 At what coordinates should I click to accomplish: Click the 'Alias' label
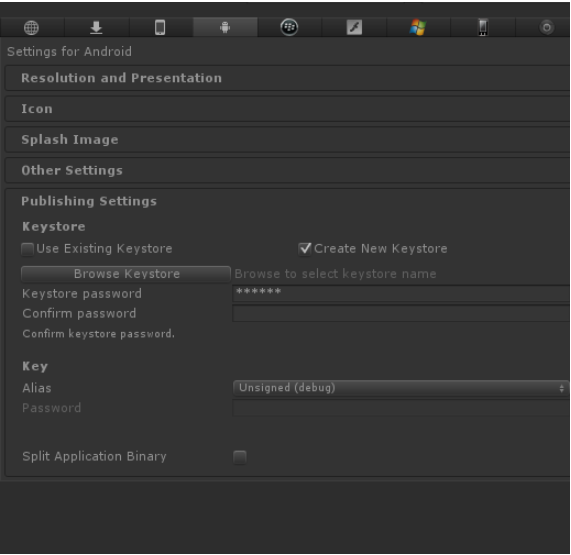click(37, 388)
